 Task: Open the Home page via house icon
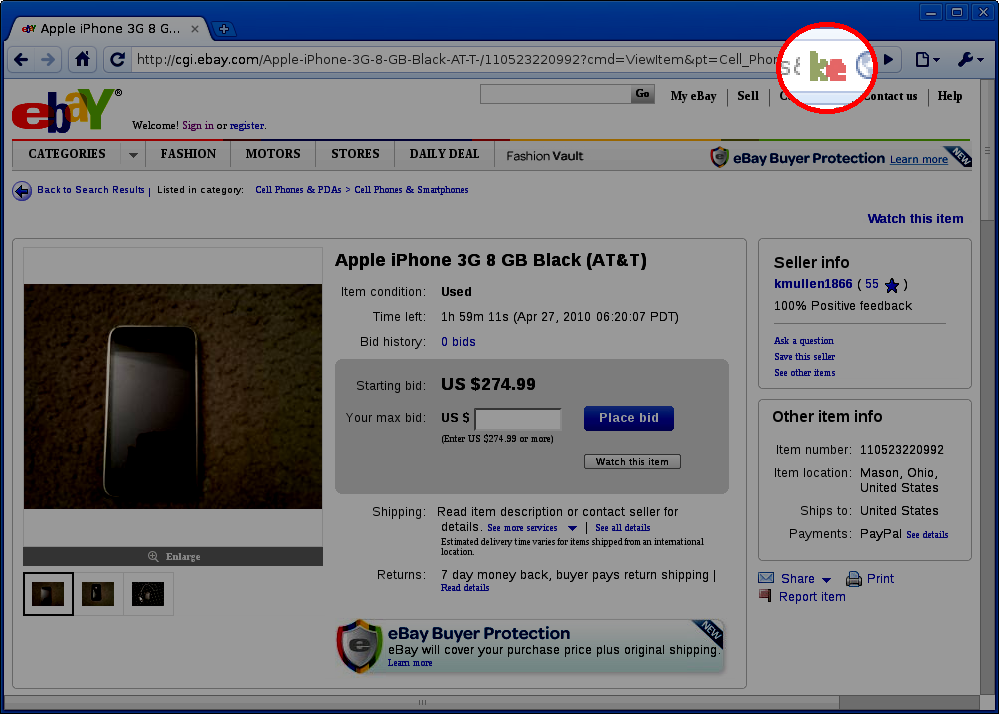click(82, 60)
